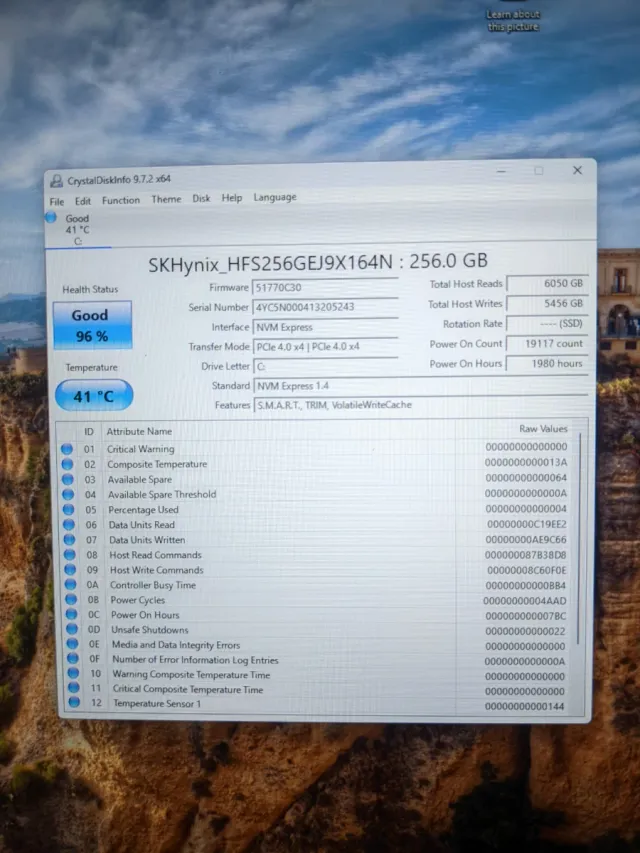This screenshot has height=853, width=640.
Task: Click the Transfer Mode PCIe 4.0 x4 field
Action: (x=325, y=347)
